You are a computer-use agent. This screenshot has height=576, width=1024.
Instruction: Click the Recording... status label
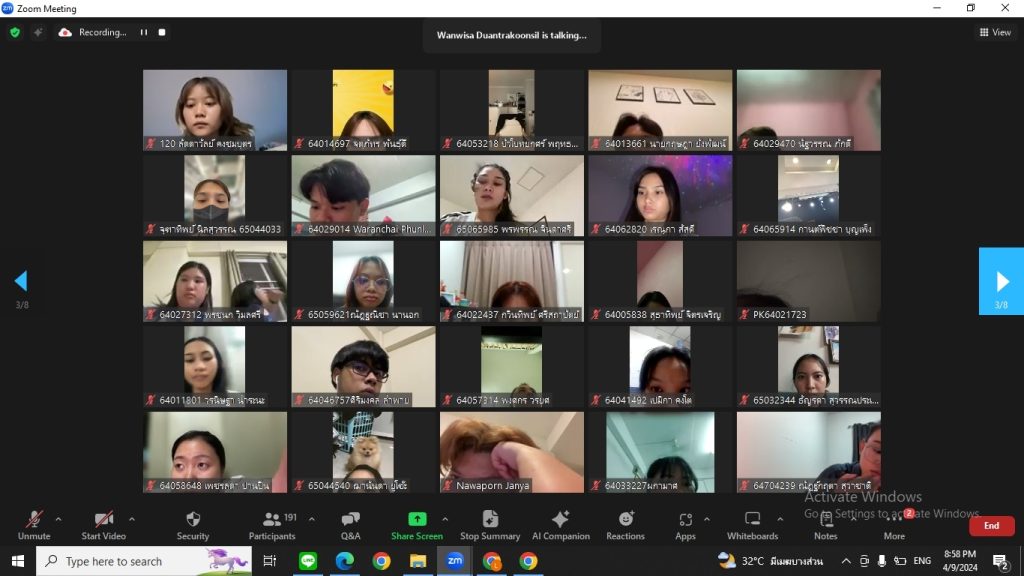click(x=103, y=32)
